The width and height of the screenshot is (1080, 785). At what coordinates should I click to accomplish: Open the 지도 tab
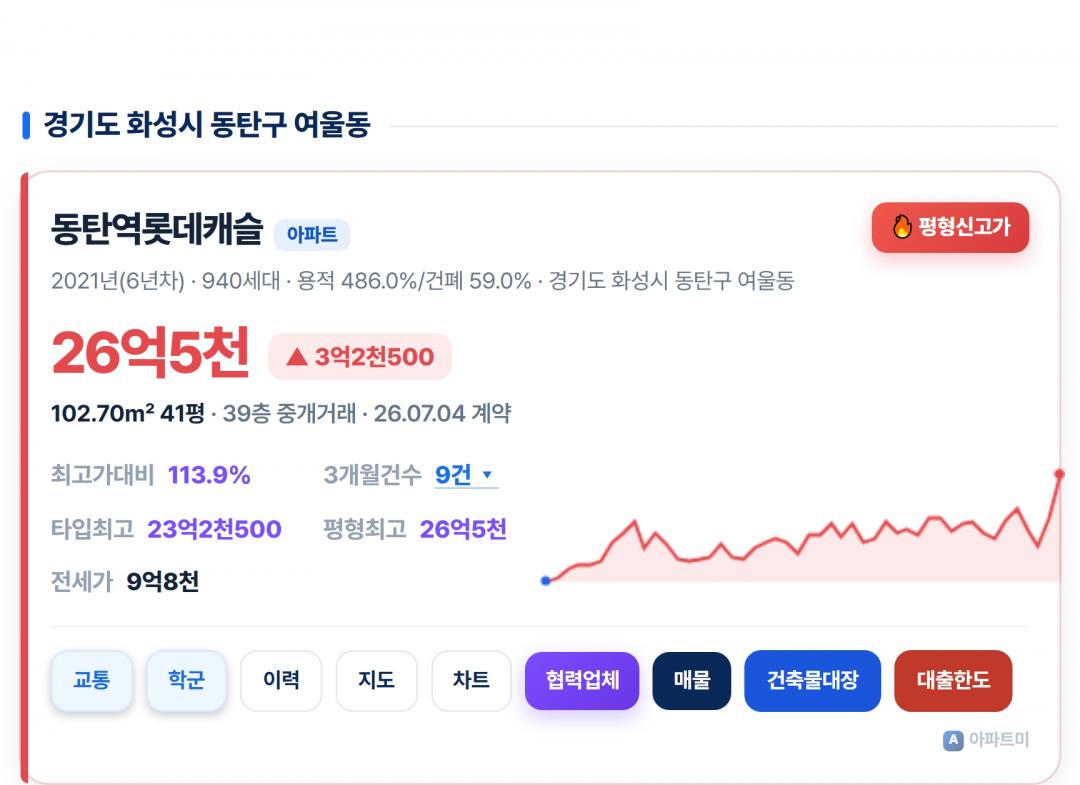(x=376, y=680)
